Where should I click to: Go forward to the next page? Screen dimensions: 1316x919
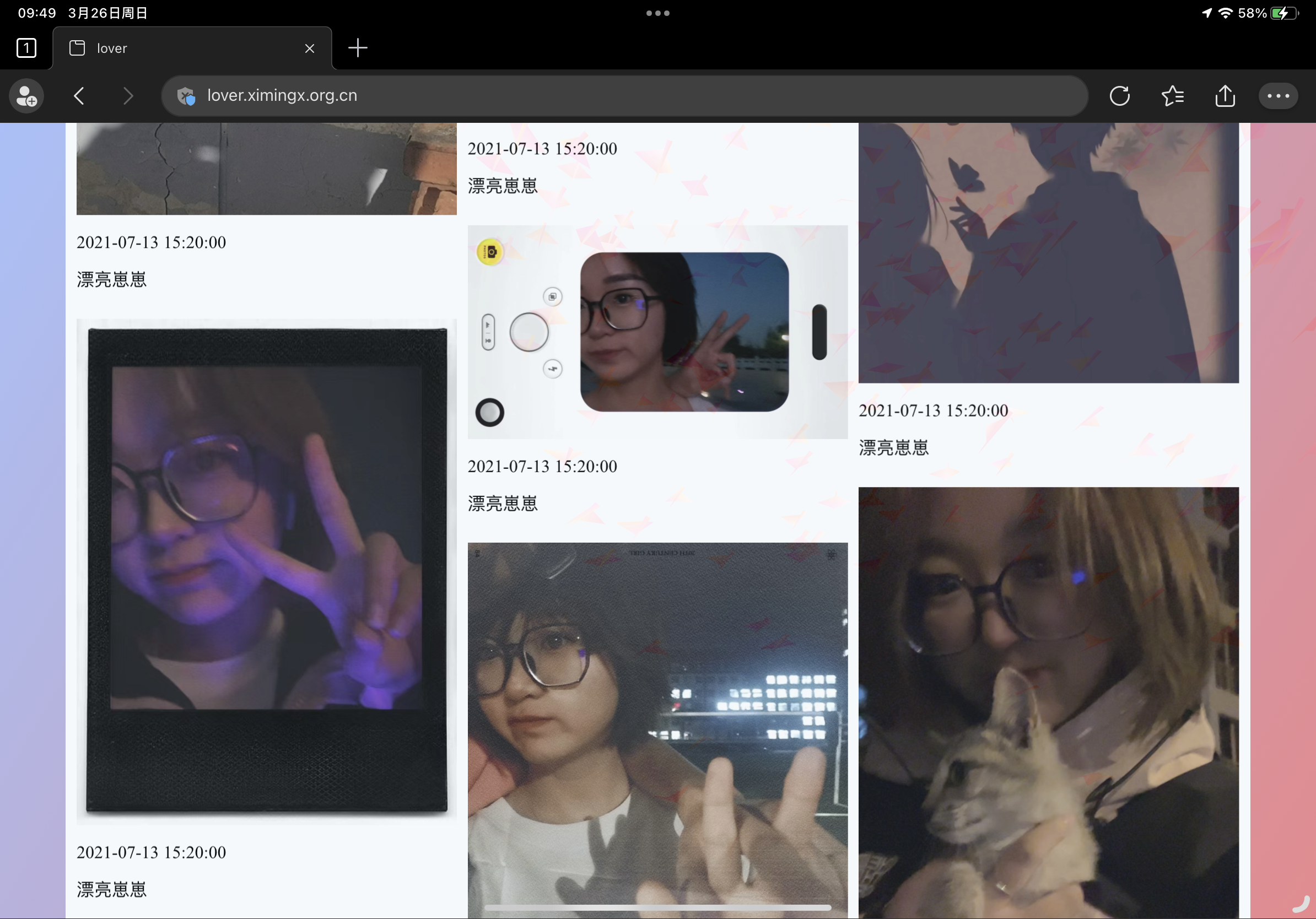point(127,96)
